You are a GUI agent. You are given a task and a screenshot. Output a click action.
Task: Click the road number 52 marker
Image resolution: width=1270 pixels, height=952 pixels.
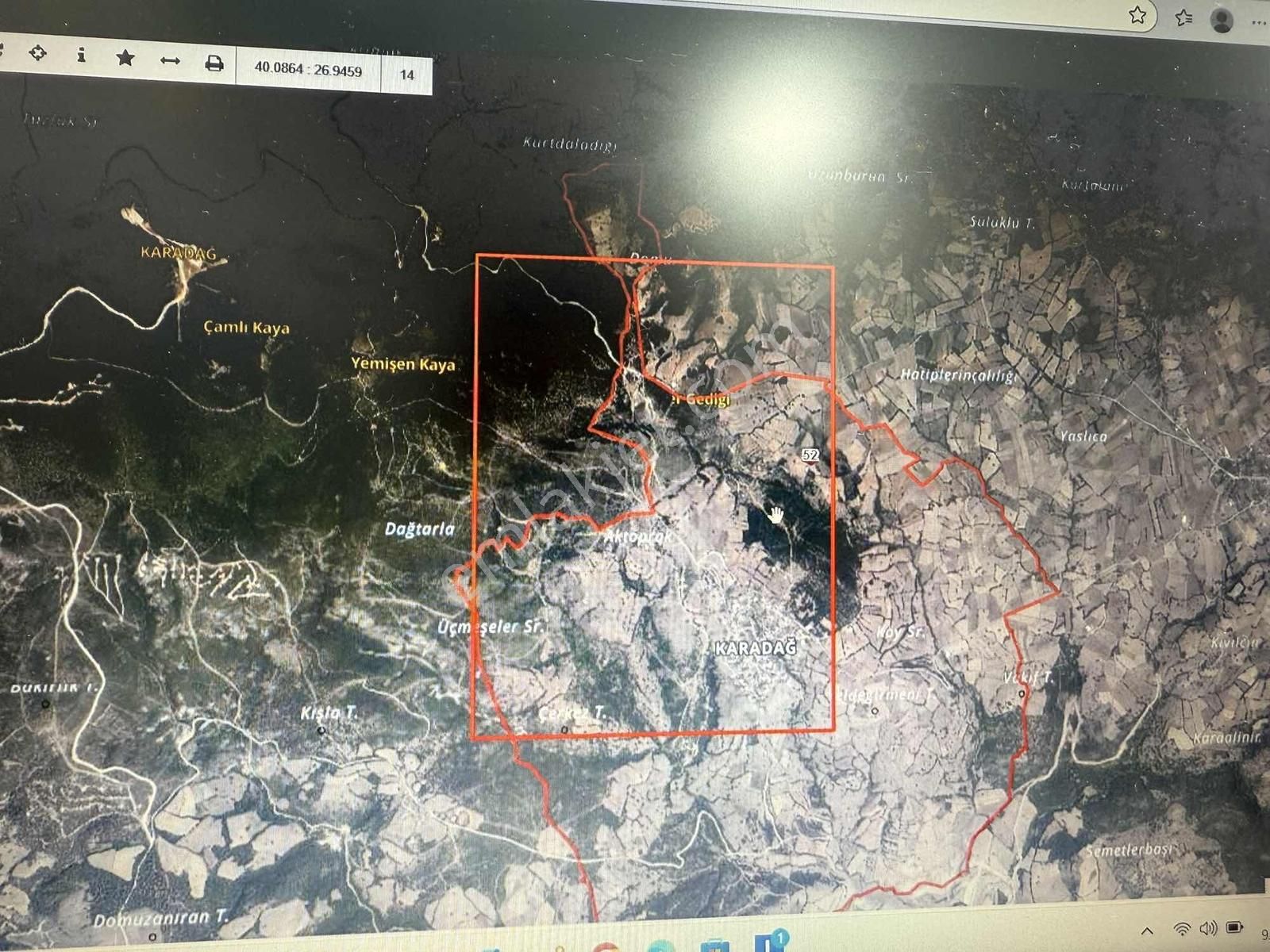[810, 455]
